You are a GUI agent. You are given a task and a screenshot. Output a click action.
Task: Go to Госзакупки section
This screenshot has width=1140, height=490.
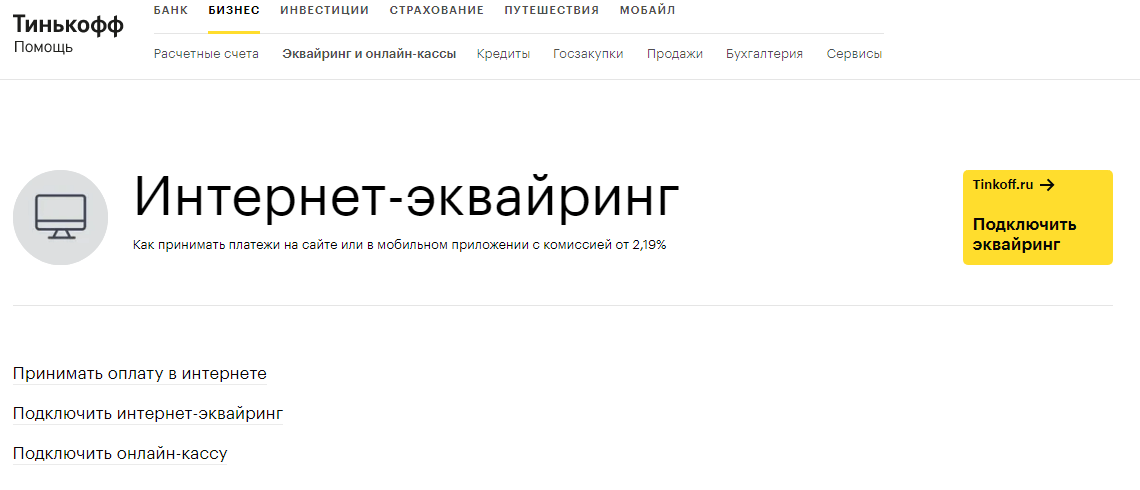point(588,54)
